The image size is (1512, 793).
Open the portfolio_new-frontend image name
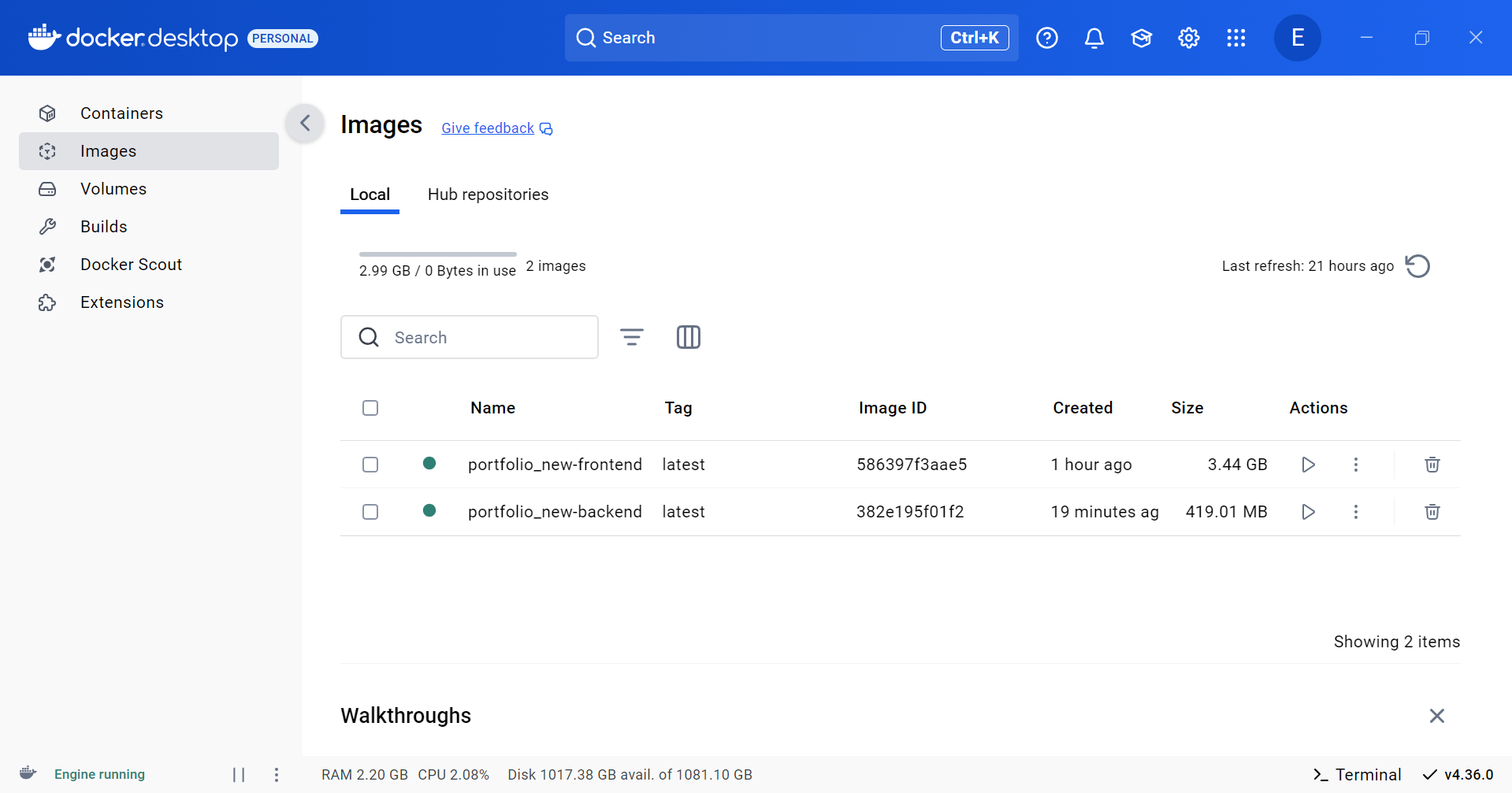555,465
